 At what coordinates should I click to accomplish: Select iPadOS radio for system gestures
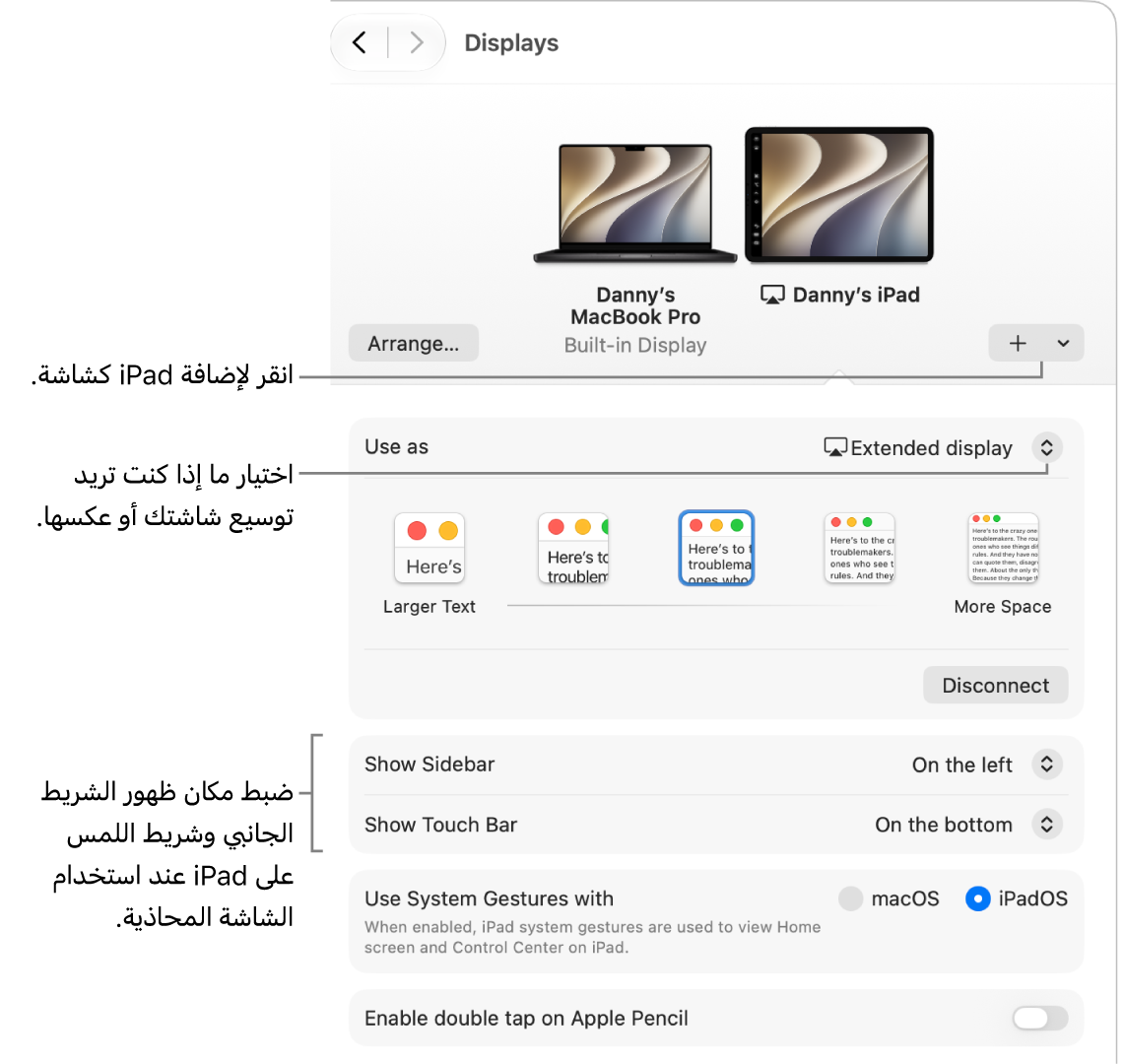(x=978, y=898)
